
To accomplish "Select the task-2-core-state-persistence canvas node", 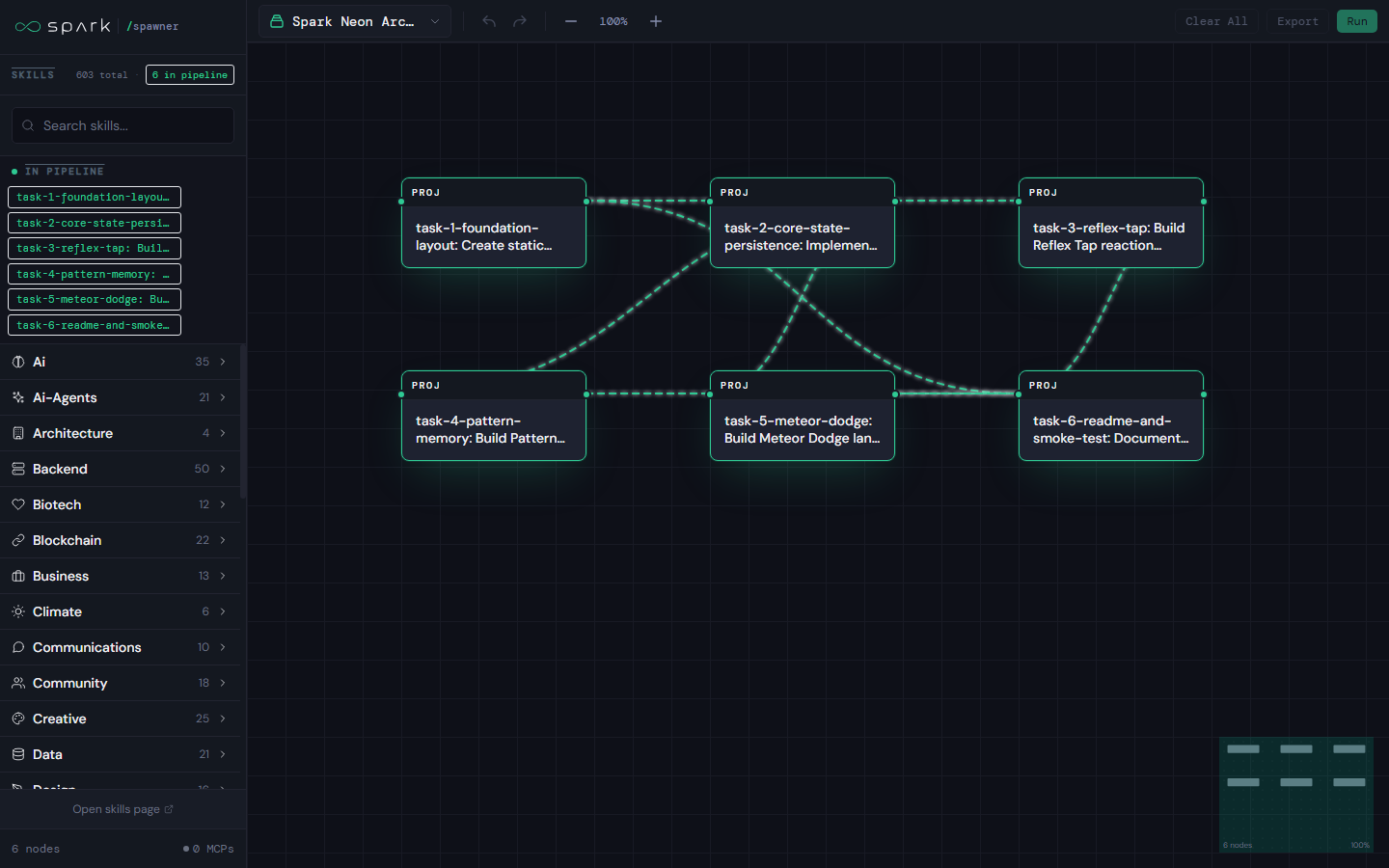I will 803,223.
